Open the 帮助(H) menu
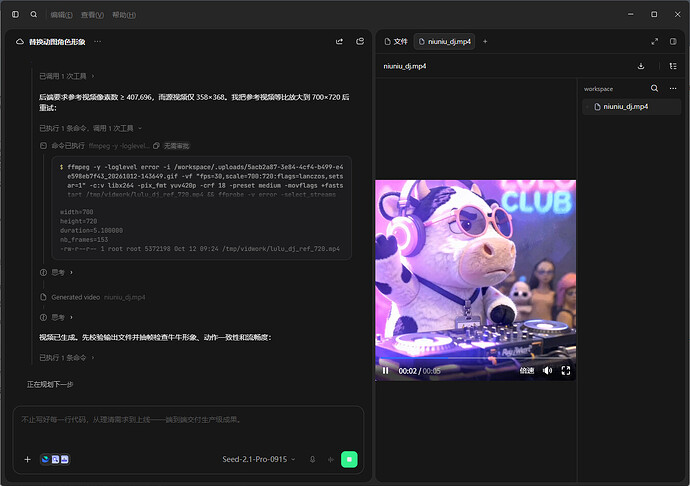Image resolution: width=690 pixels, height=486 pixels. click(x=124, y=15)
